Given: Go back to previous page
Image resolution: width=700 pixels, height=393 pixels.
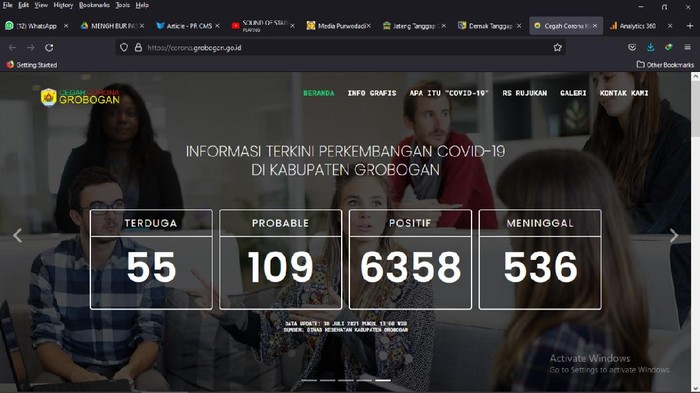Looking at the screenshot, I should (12, 47).
